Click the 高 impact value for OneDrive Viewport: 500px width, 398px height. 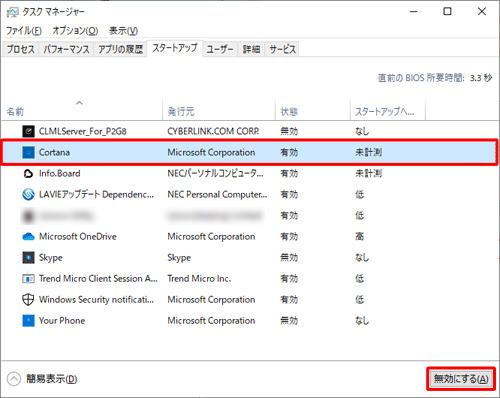click(360, 237)
